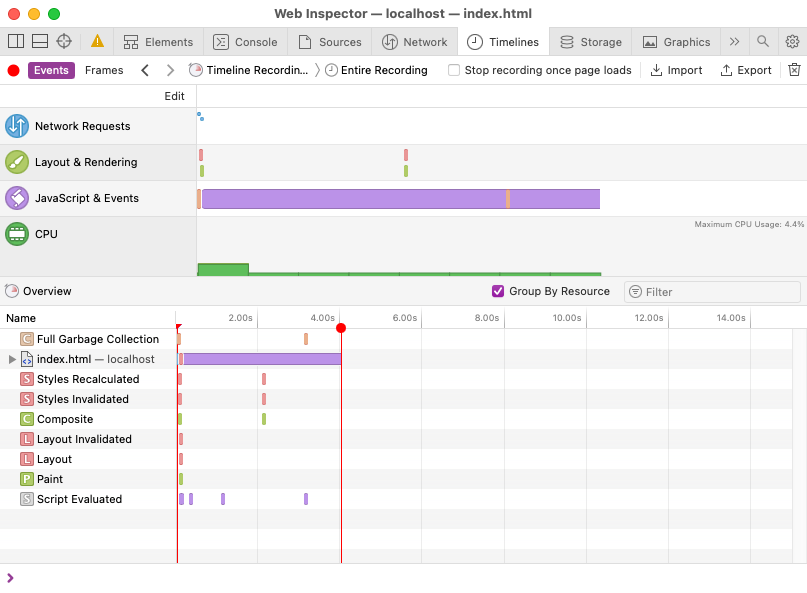807x593 pixels.
Task: Click the Filter input field
Action: 712,291
